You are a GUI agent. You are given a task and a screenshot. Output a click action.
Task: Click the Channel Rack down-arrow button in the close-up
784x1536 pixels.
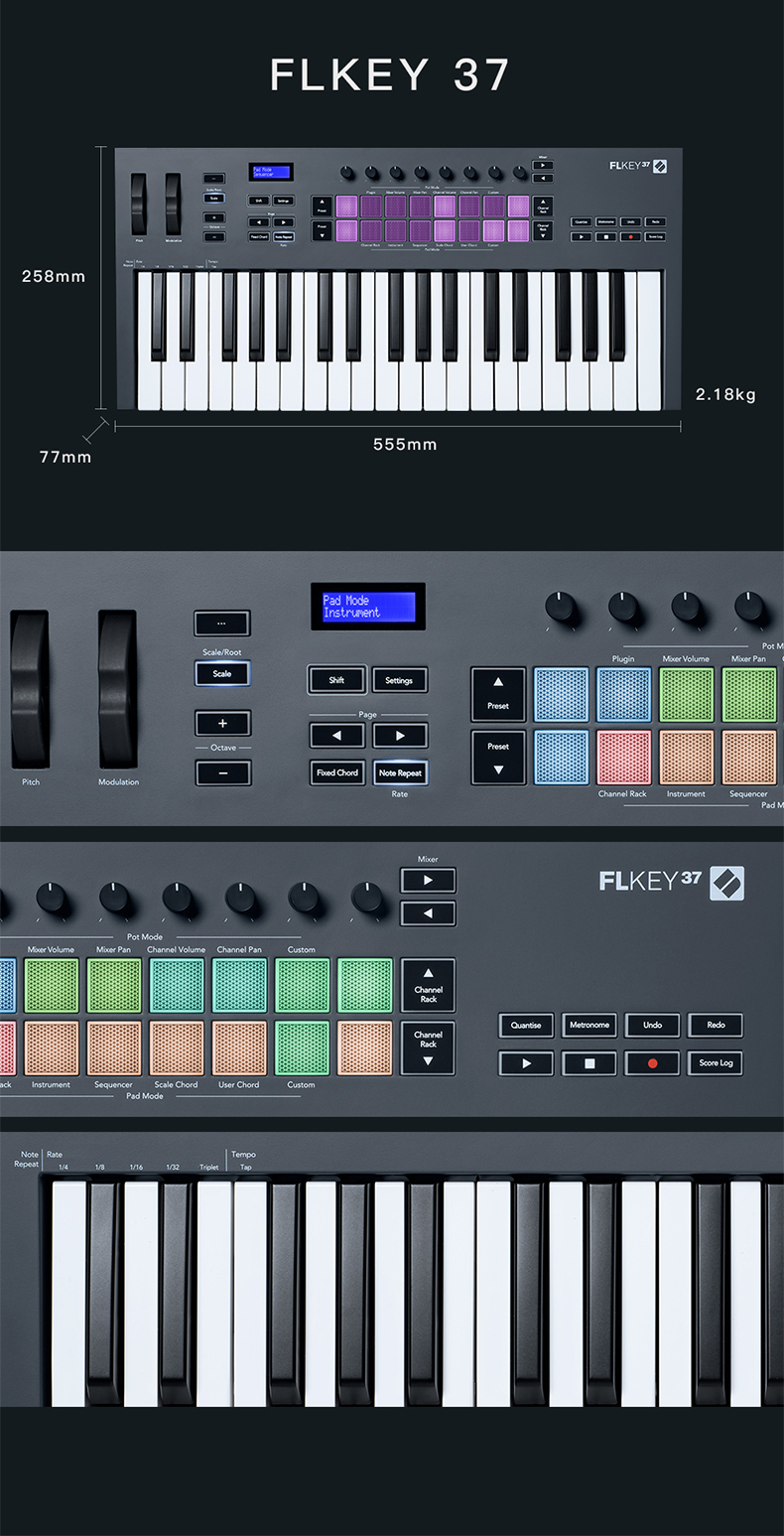pos(428,1047)
